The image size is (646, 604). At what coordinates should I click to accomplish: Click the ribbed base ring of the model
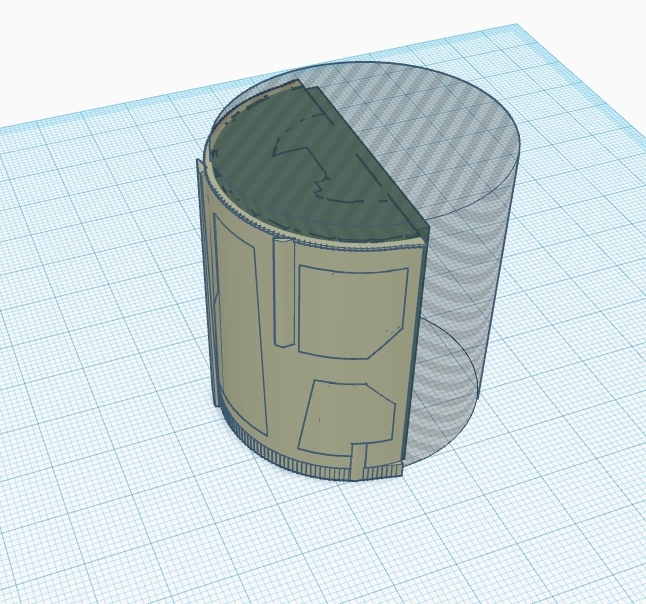pos(300,461)
